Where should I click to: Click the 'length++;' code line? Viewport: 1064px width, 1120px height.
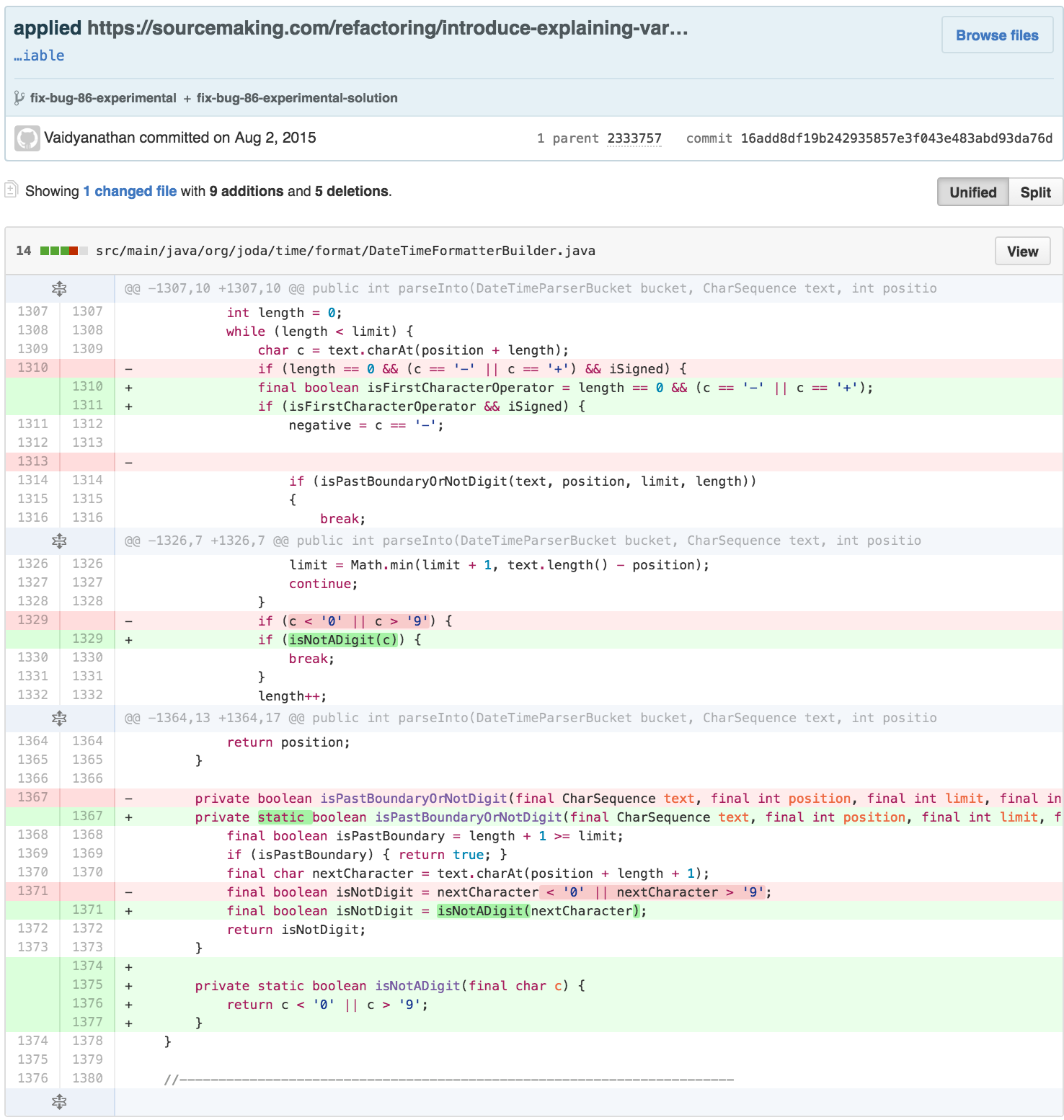292,696
